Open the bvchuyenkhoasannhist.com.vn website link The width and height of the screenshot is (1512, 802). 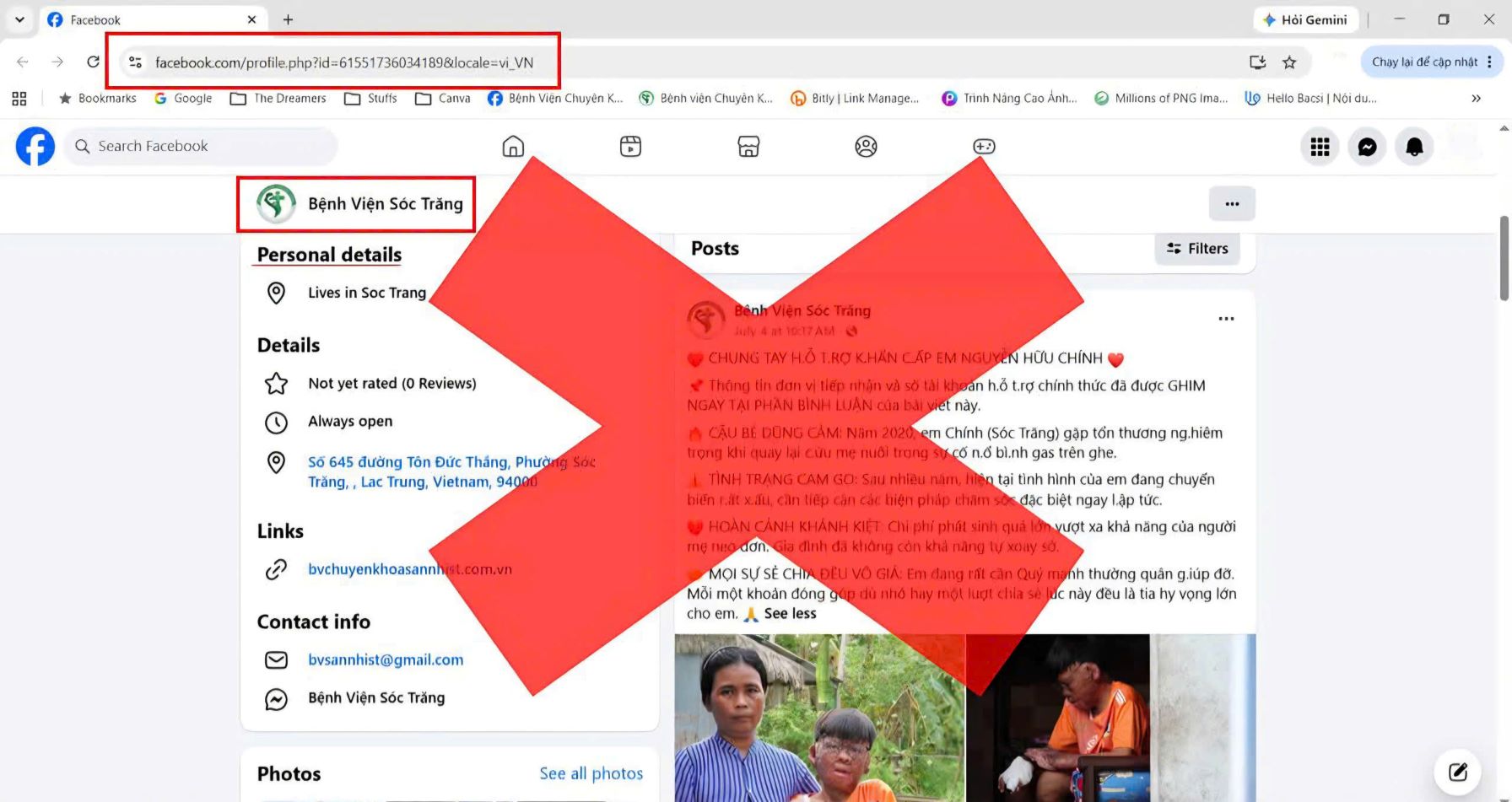point(410,569)
